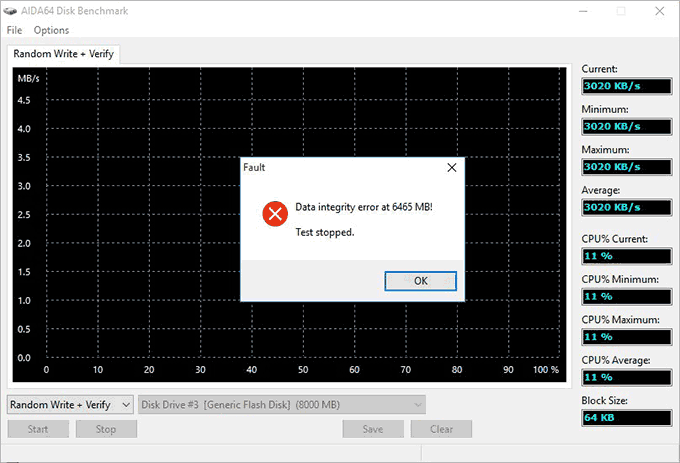Click the Stop button
The height and width of the screenshot is (463, 680).
[105, 429]
